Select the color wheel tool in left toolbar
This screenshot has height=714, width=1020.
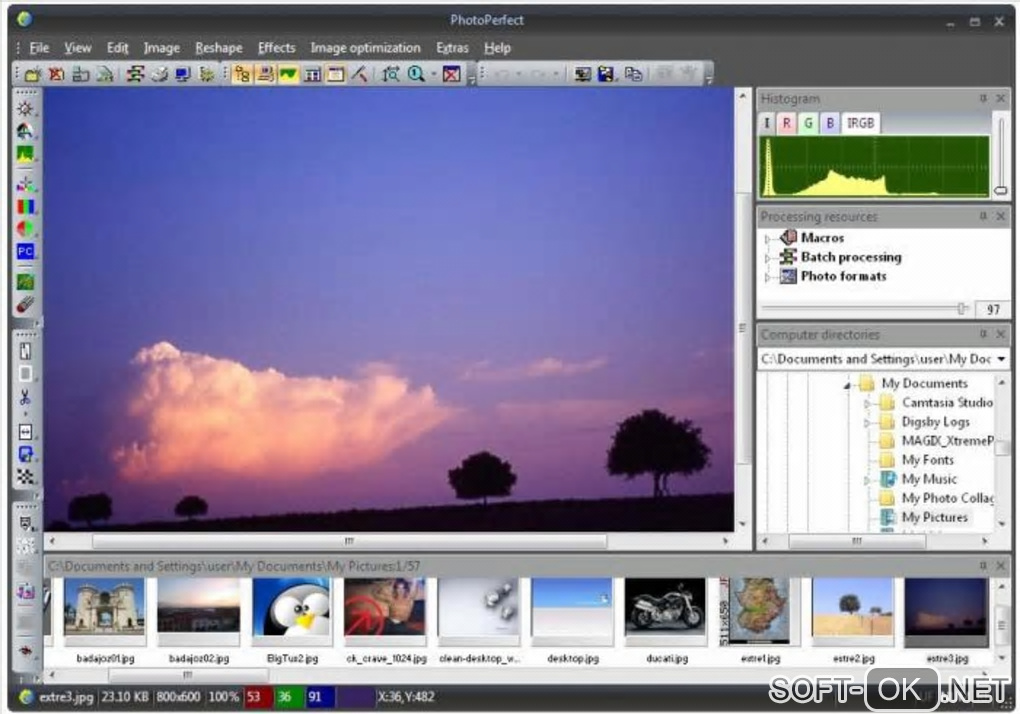(x=25, y=229)
